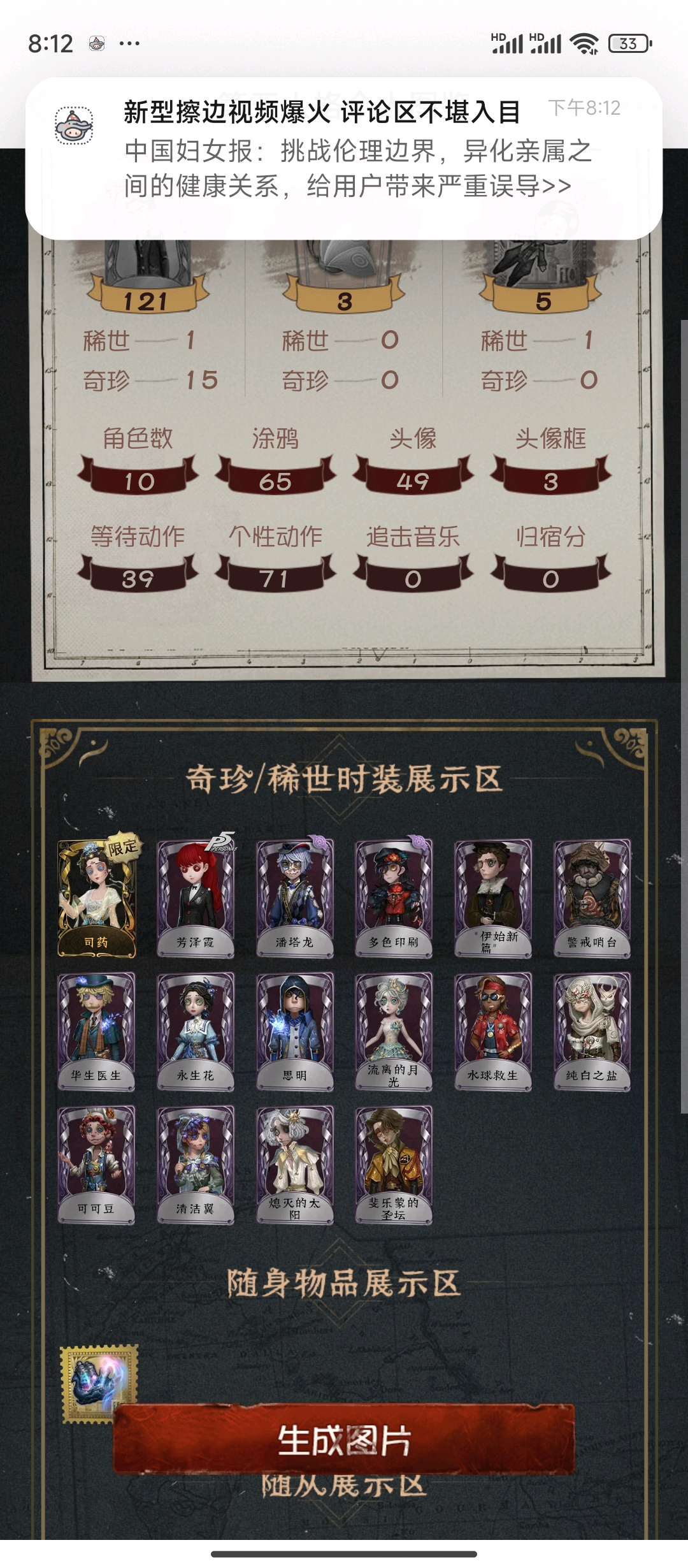Select the 华生医生 costume card
688x1568 pixels.
pos(96,1032)
